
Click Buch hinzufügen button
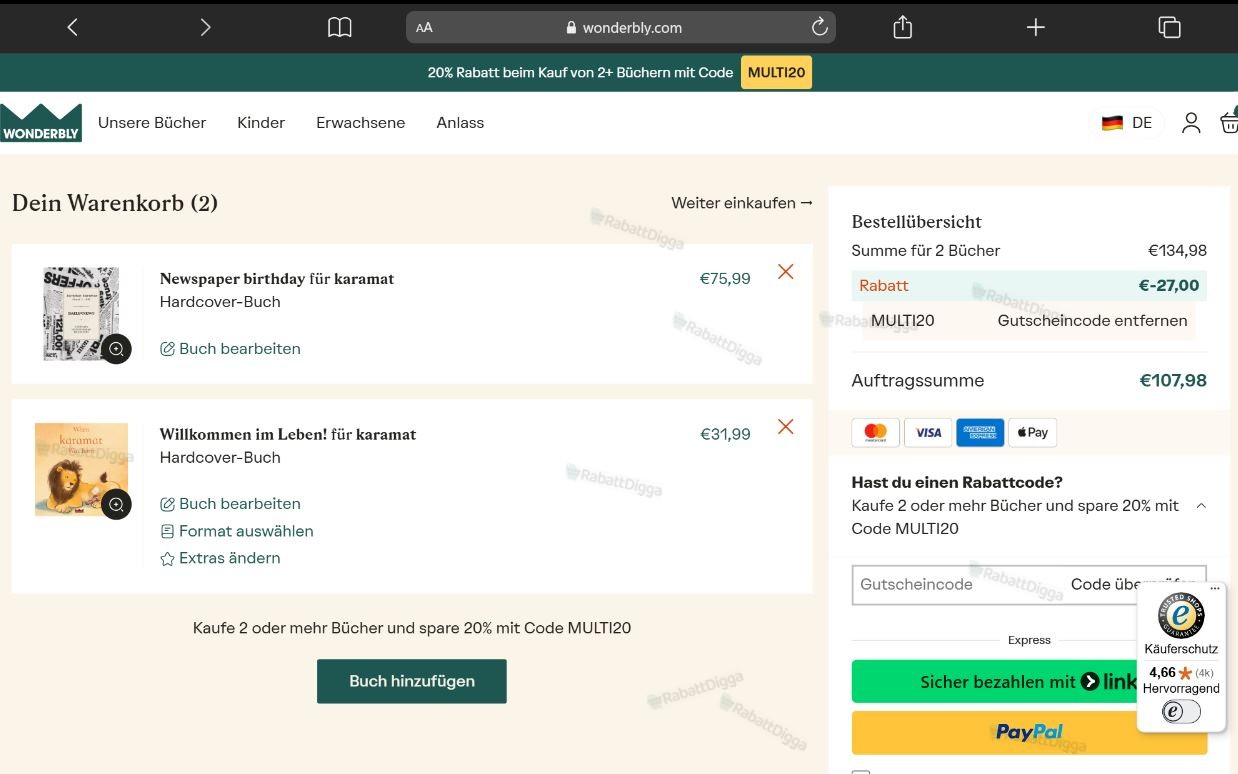(412, 681)
